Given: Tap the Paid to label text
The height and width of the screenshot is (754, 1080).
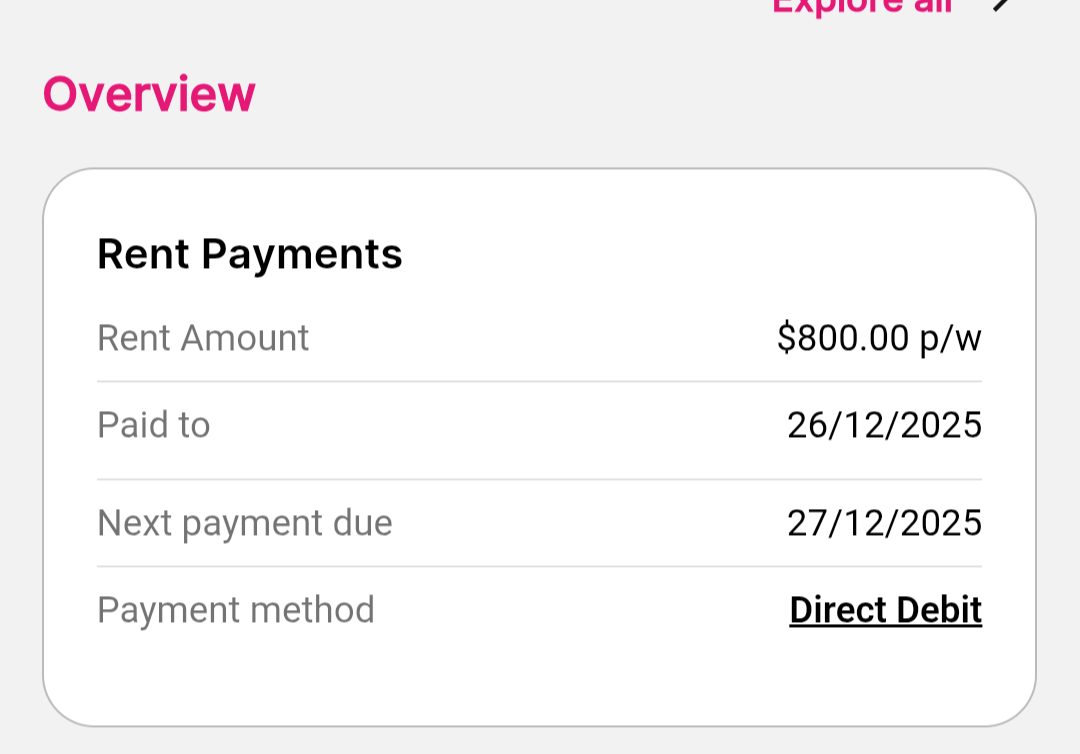Looking at the screenshot, I should tap(153, 425).
